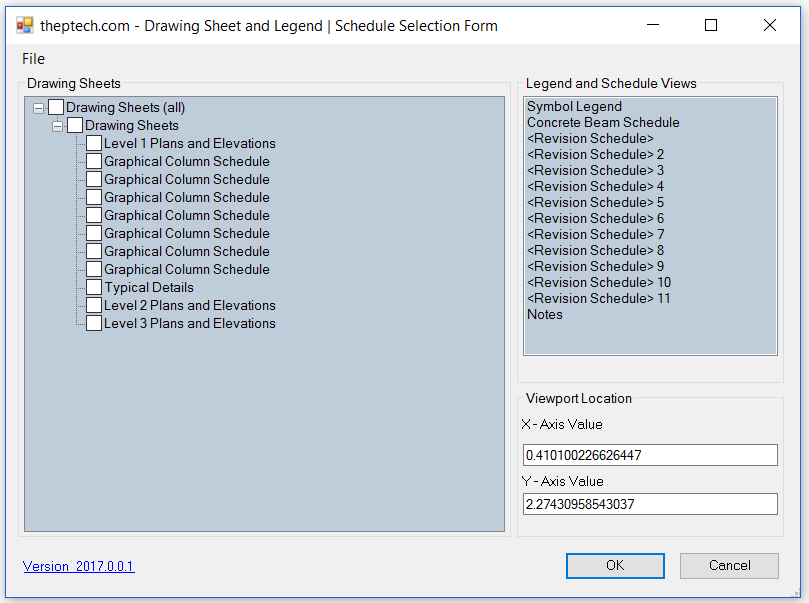Pick <Revision Schedule> 11 from the list
Image resolution: width=809 pixels, height=603 pixels.
[598, 299]
